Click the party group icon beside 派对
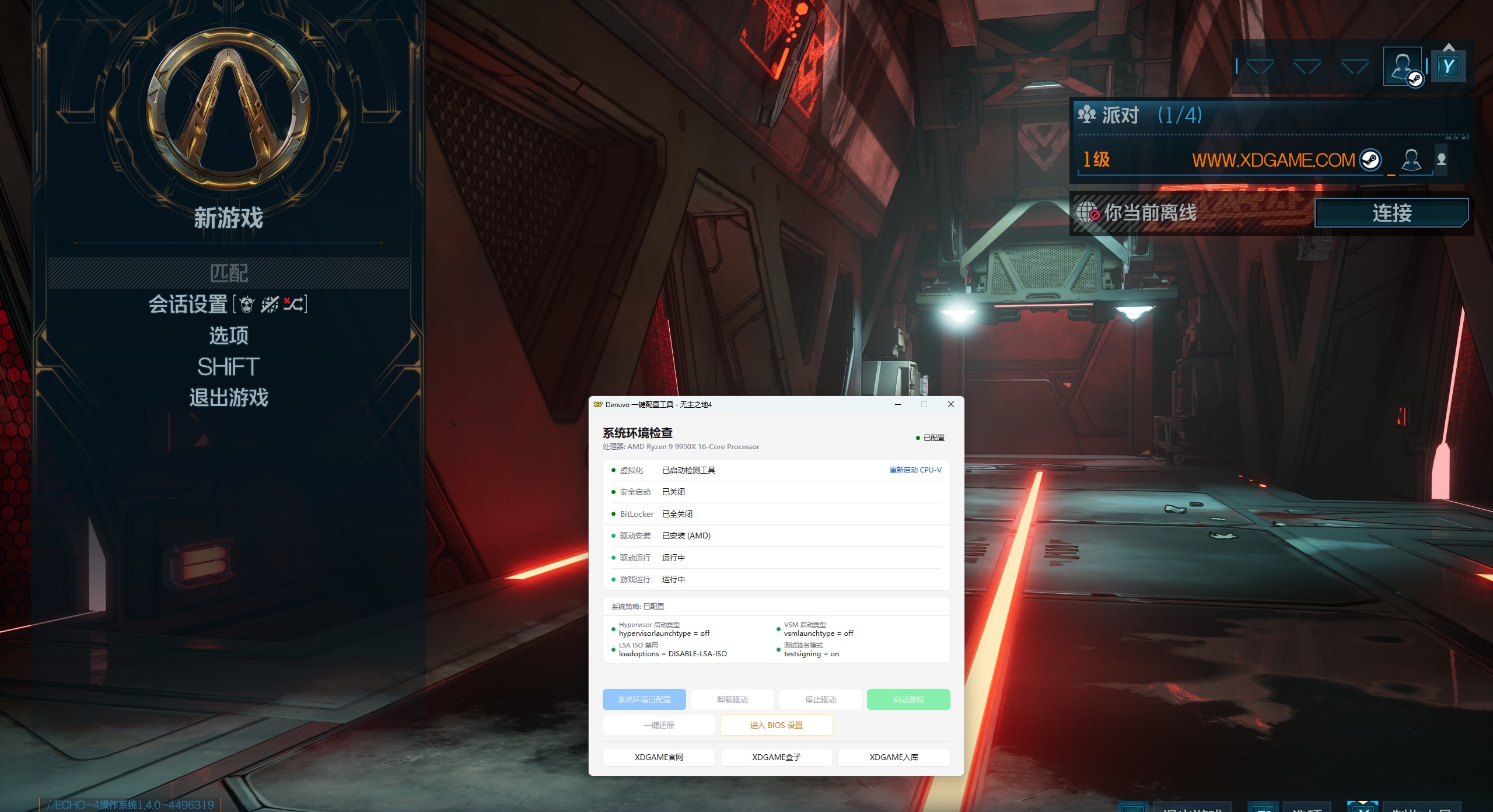The width and height of the screenshot is (1493, 812). 1087,114
